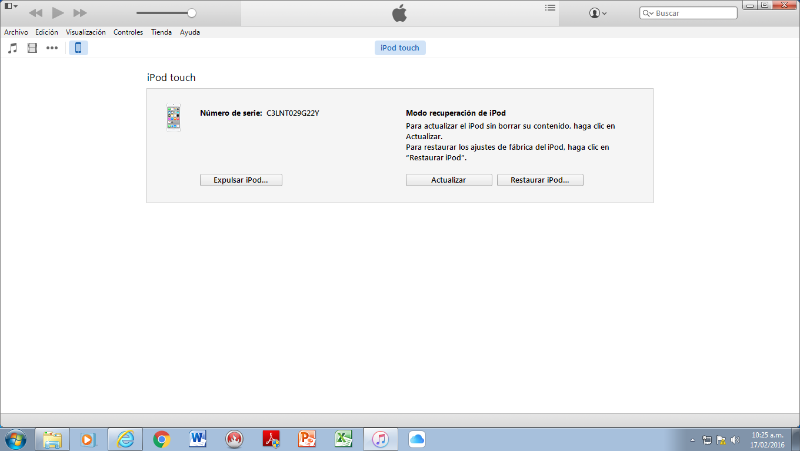The width and height of the screenshot is (800, 451).
Task: Show hidden tray icons arrow
Action: point(692,440)
